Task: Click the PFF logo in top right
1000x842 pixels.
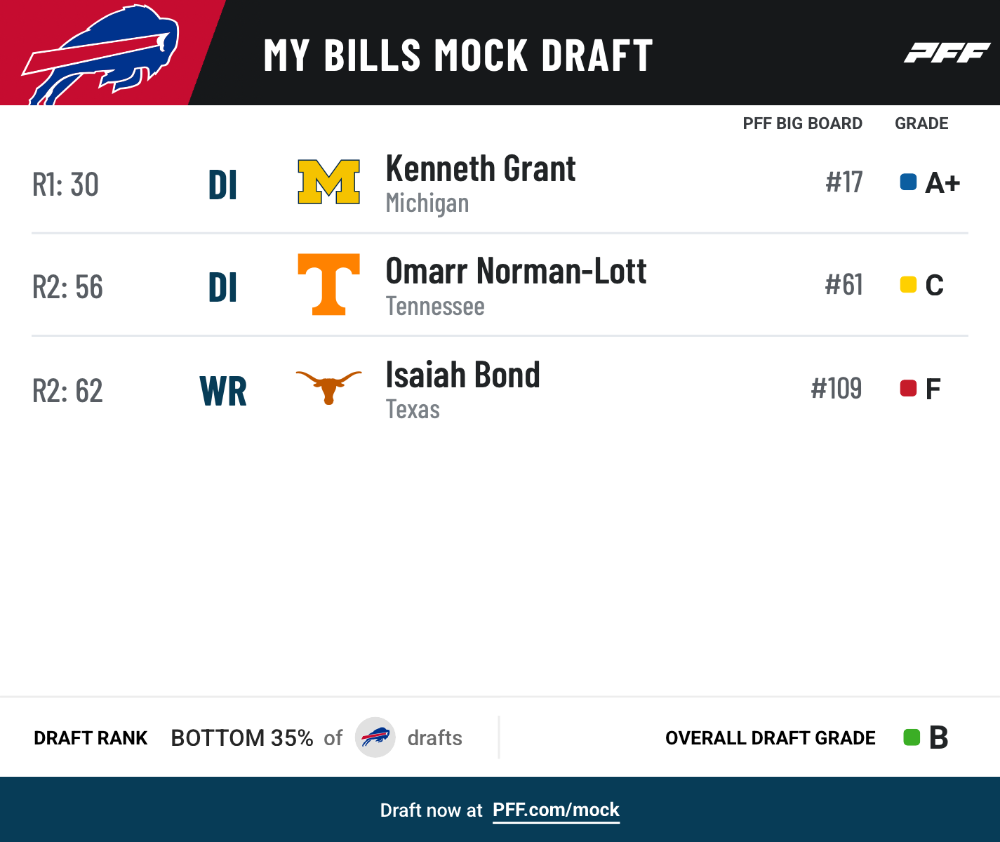Action: [x=947, y=53]
